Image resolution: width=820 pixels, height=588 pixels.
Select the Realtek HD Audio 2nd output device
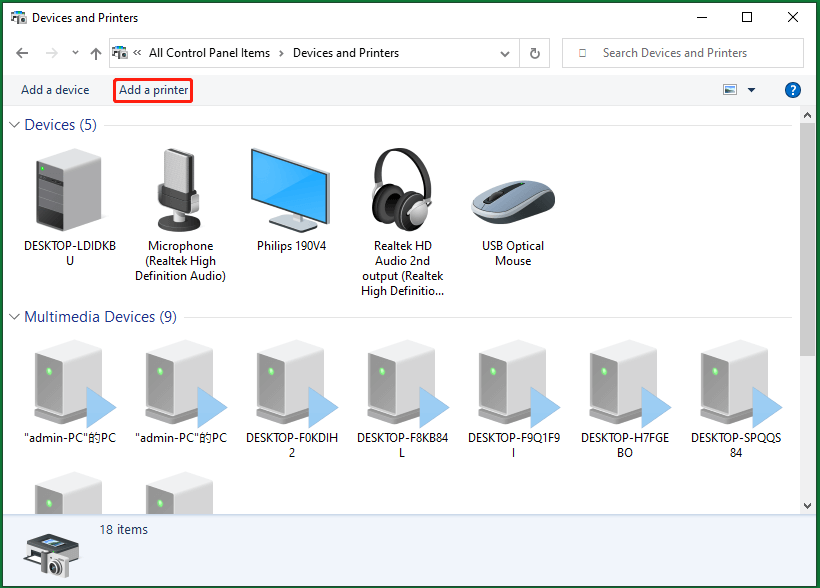click(x=401, y=190)
